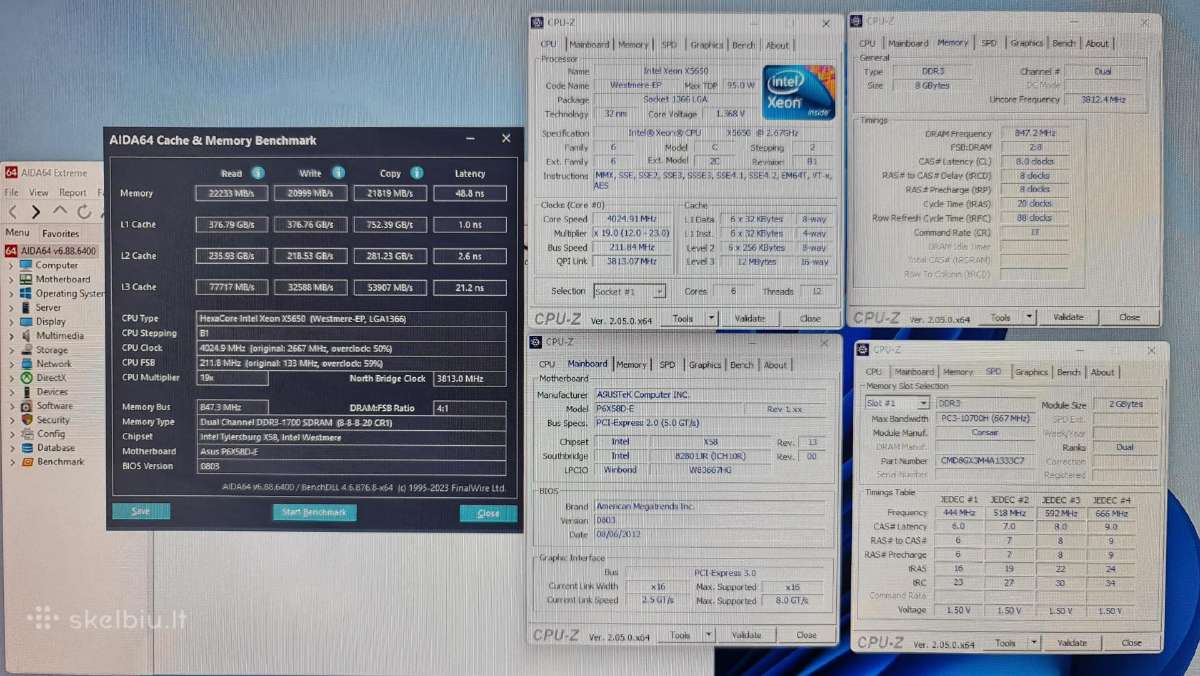Open the Slot #1 memory slot dropdown
This screenshot has height=676, width=1200.
922,403
